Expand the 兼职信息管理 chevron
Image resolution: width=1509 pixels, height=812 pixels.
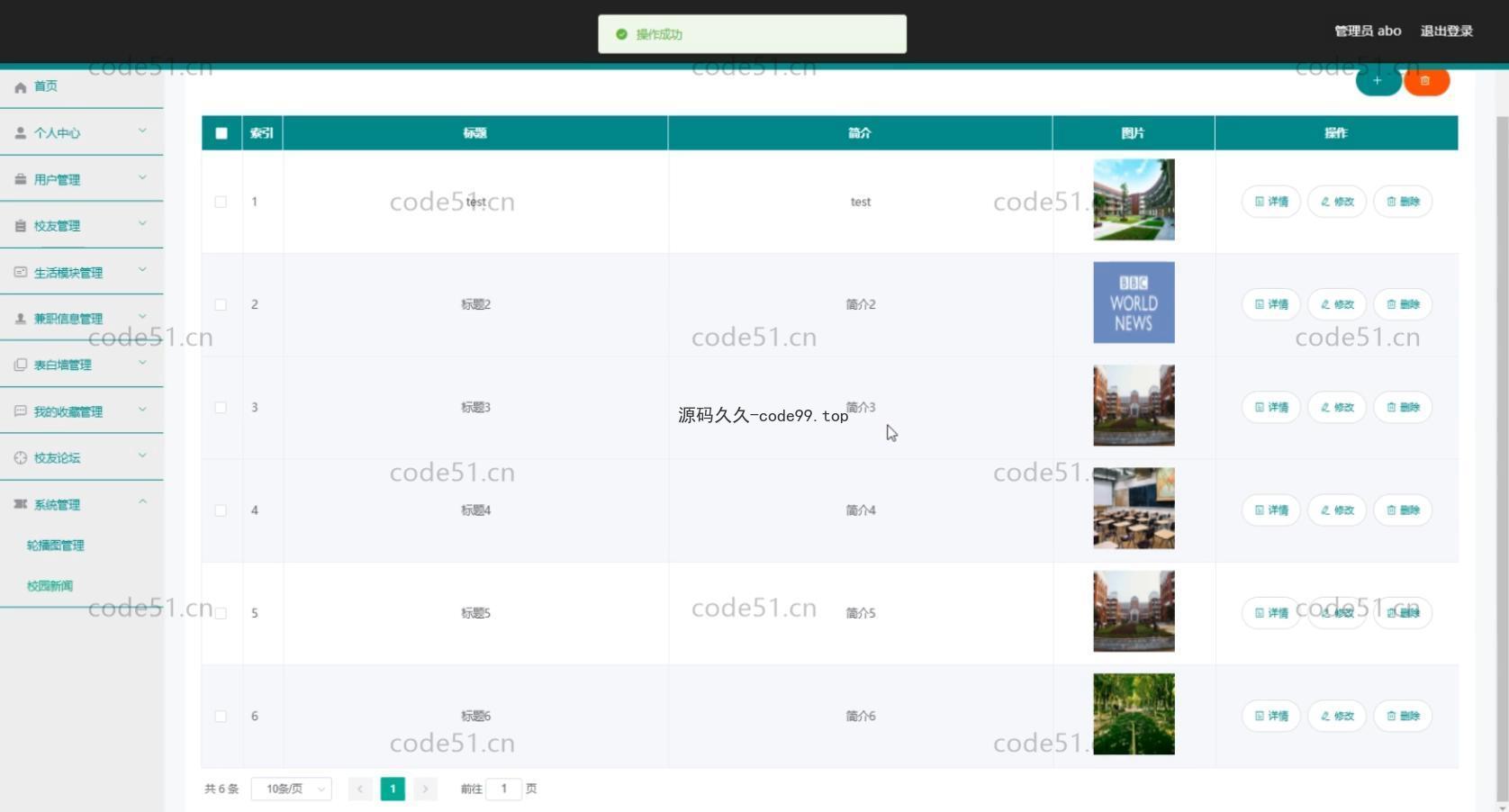coord(142,317)
